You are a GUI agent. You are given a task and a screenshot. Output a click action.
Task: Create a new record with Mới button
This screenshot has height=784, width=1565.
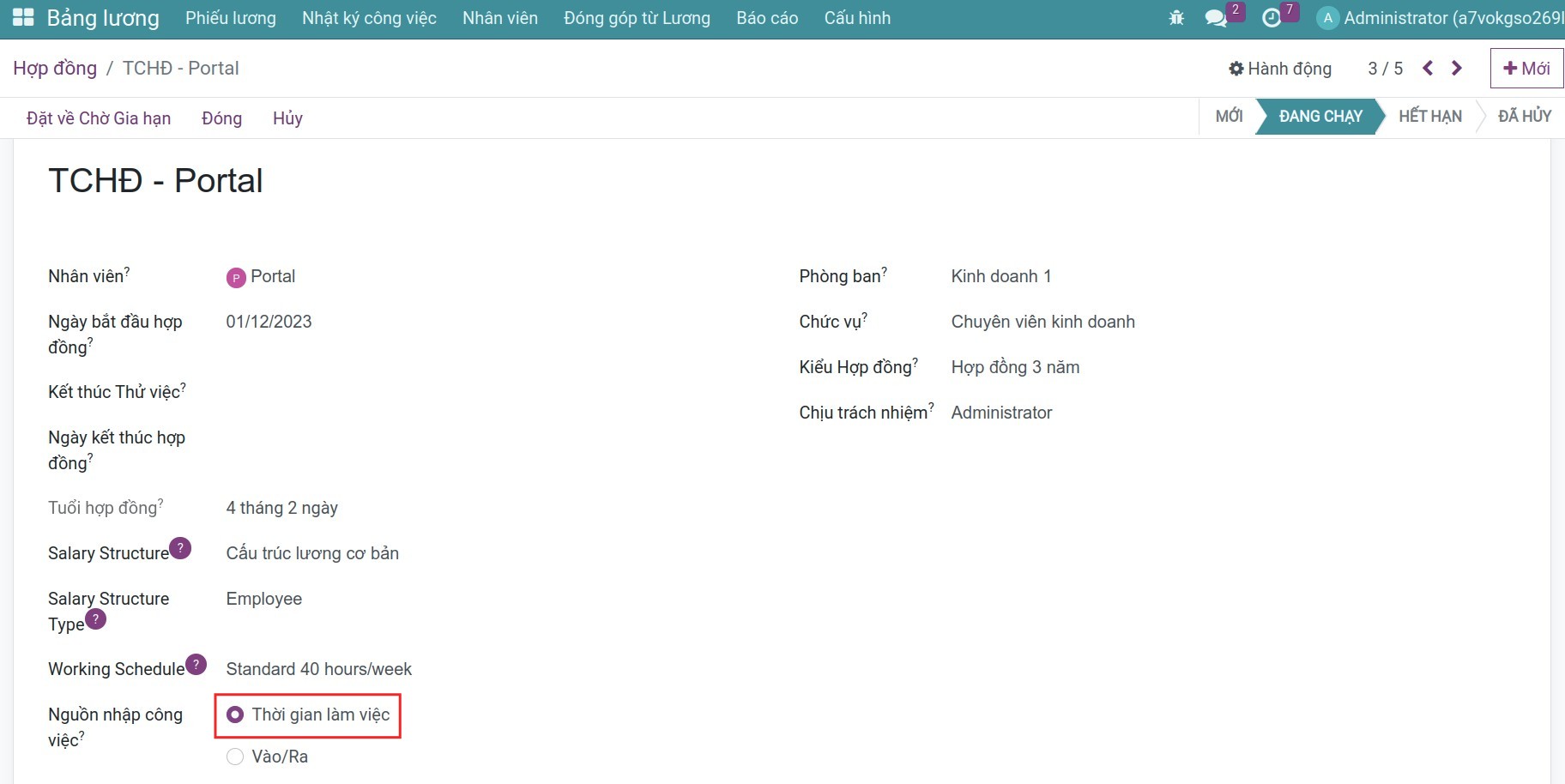[1526, 69]
